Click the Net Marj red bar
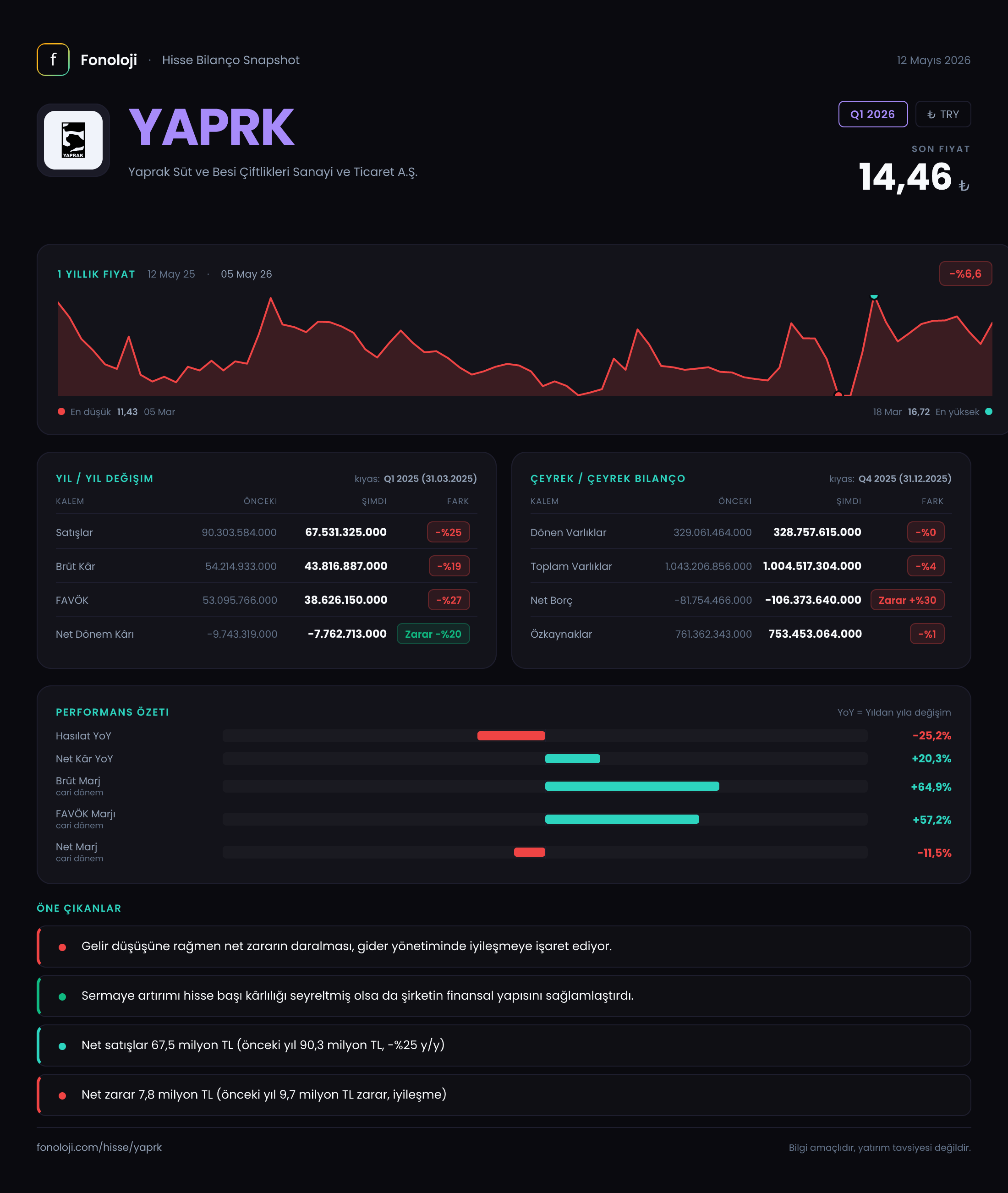Screen dimensions: 1008x1193 coord(529,852)
